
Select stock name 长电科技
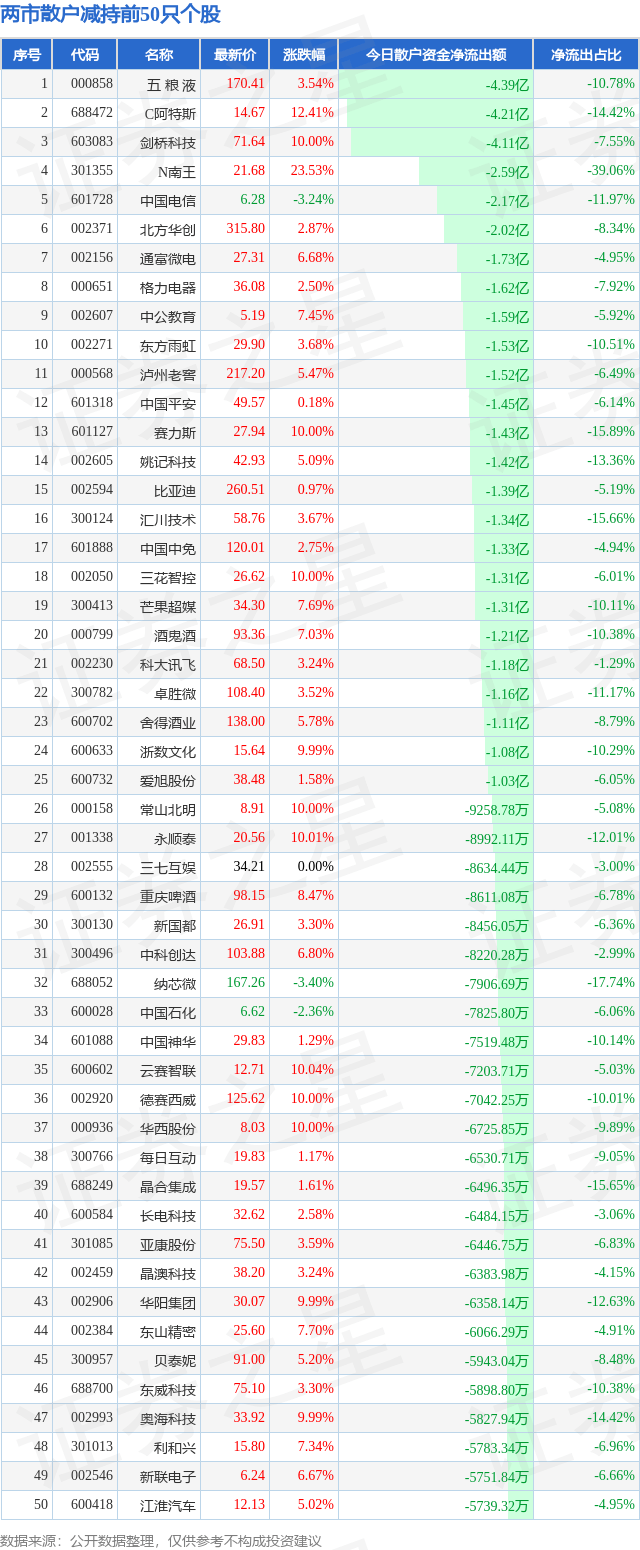tap(168, 1215)
